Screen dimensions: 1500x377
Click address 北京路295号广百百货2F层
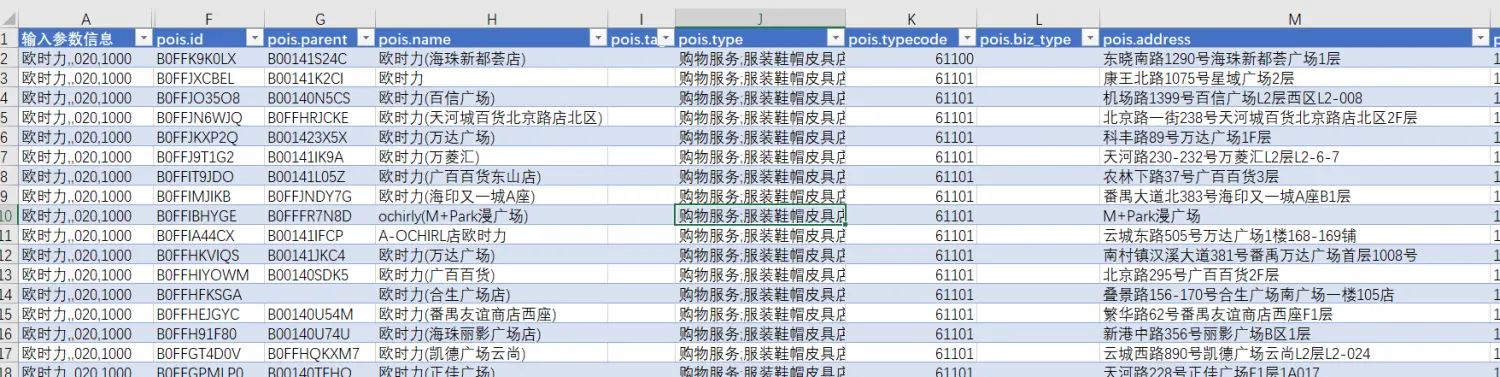[x=1190, y=274]
